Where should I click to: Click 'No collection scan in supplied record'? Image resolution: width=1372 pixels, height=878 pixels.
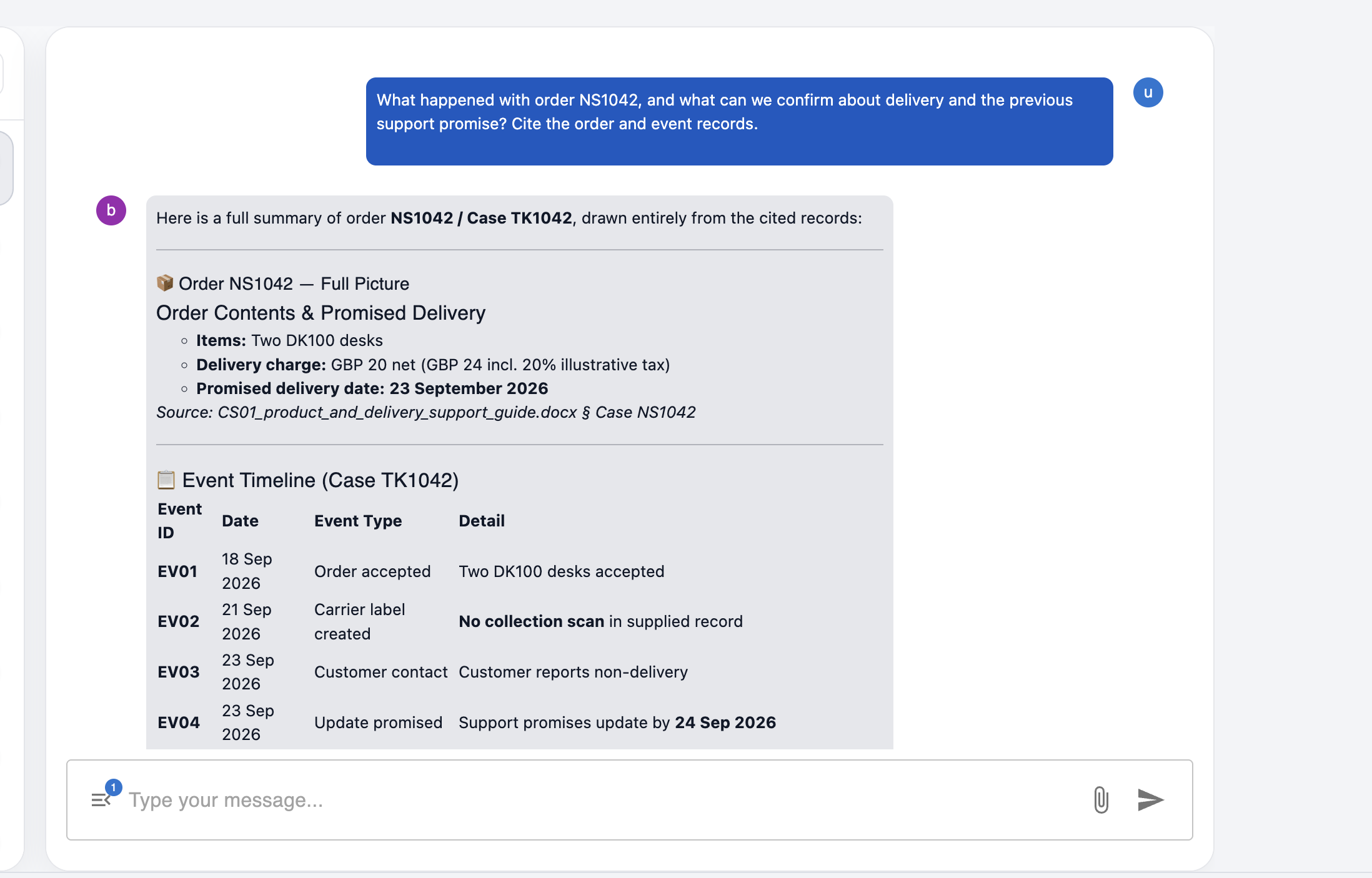click(601, 621)
